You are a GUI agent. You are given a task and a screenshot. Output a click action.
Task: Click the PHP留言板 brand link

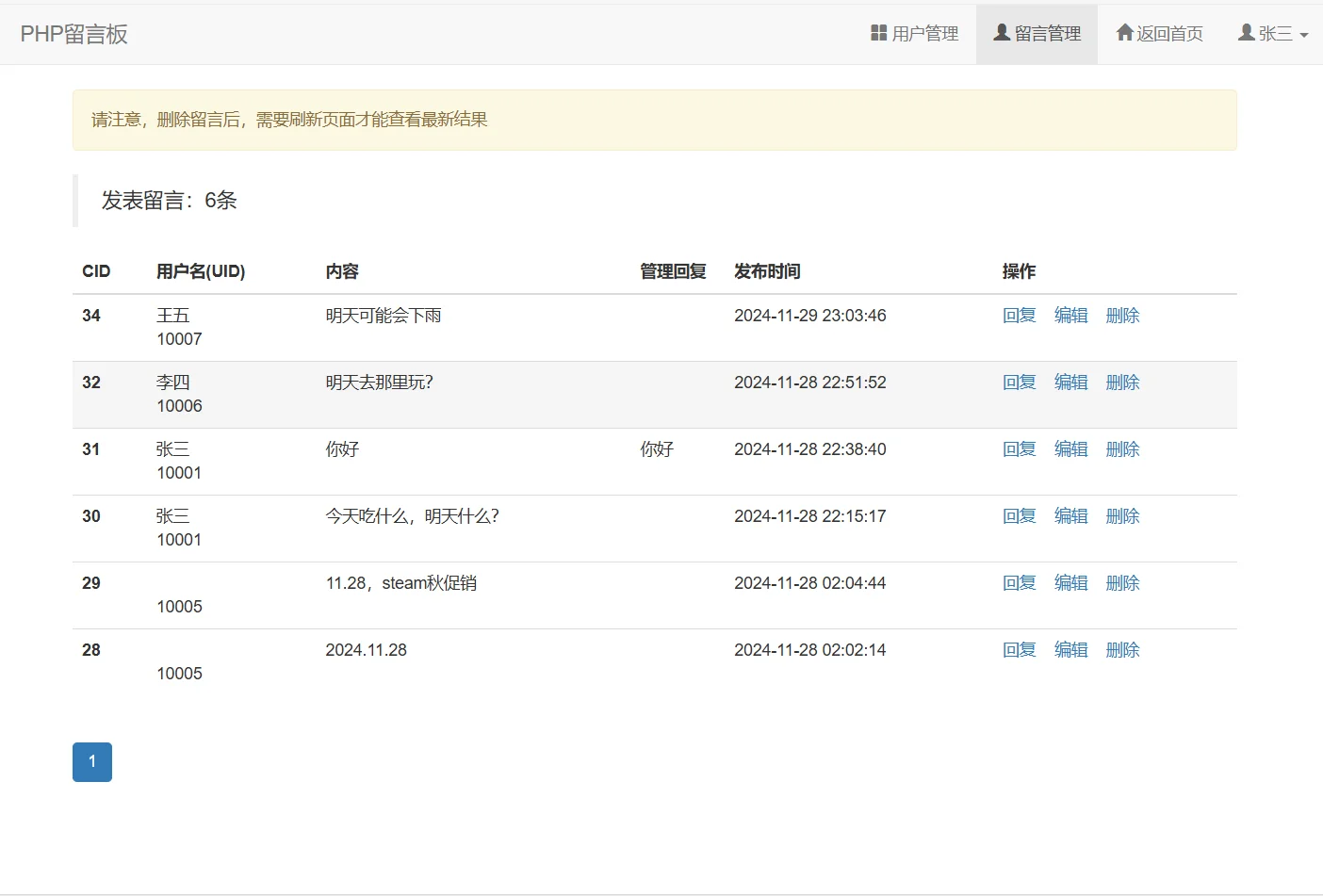pos(72,33)
